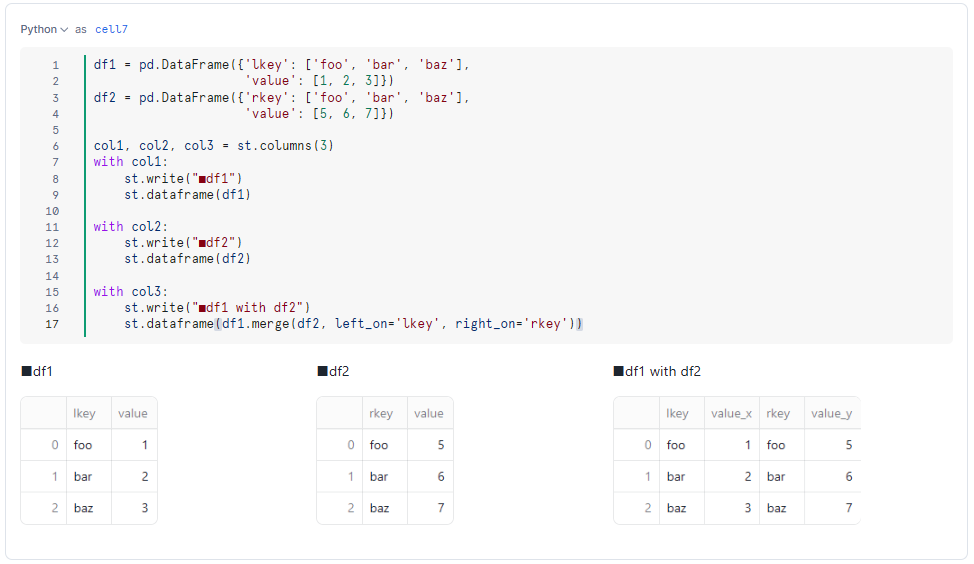Image resolution: width=974 pixels, height=564 pixels.
Task: Click the 'with col3:' code line
Action: click(130, 291)
